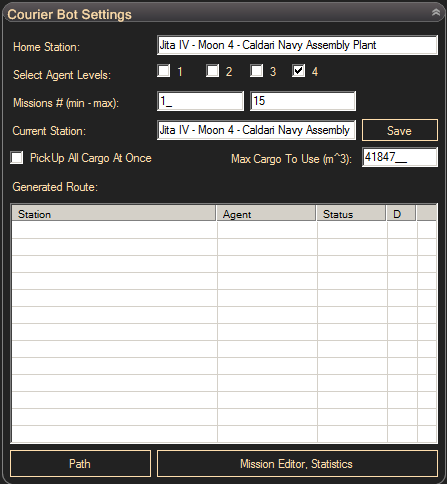Toggle PickUp All Cargo At Once
This screenshot has width=447, height=484.
click(x=17, y=158)
